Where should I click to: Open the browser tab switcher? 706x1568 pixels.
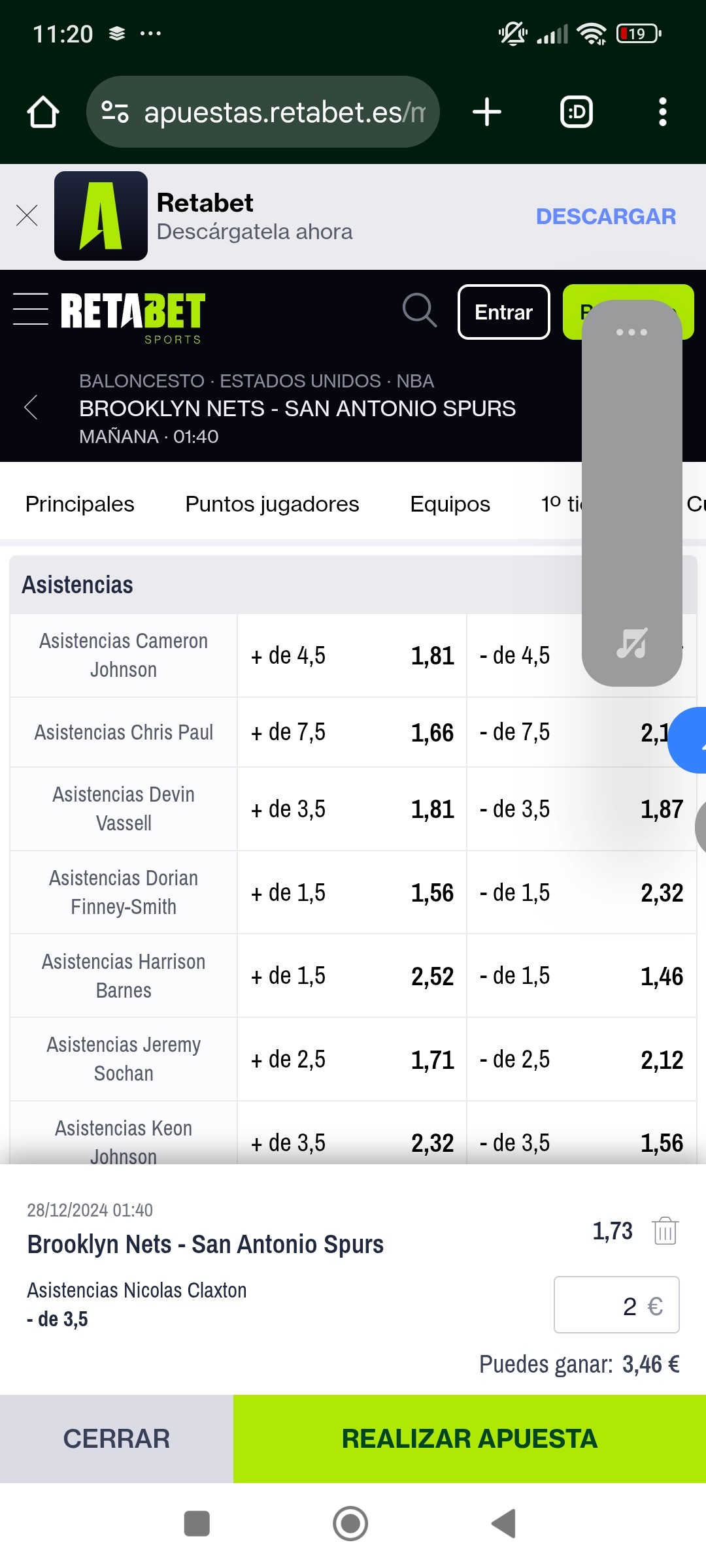point(577,112)
